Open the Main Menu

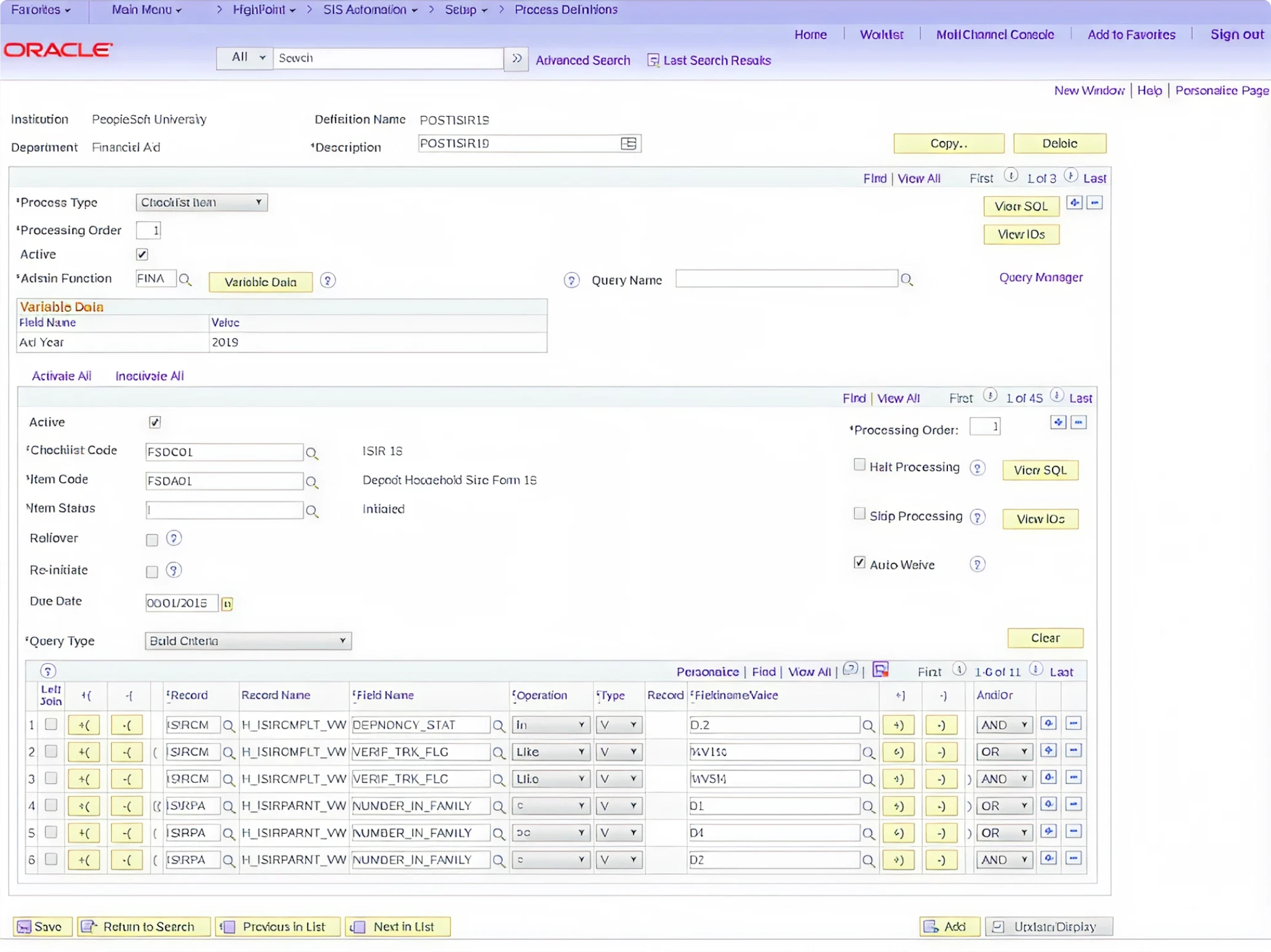click(x=142, y=9)
